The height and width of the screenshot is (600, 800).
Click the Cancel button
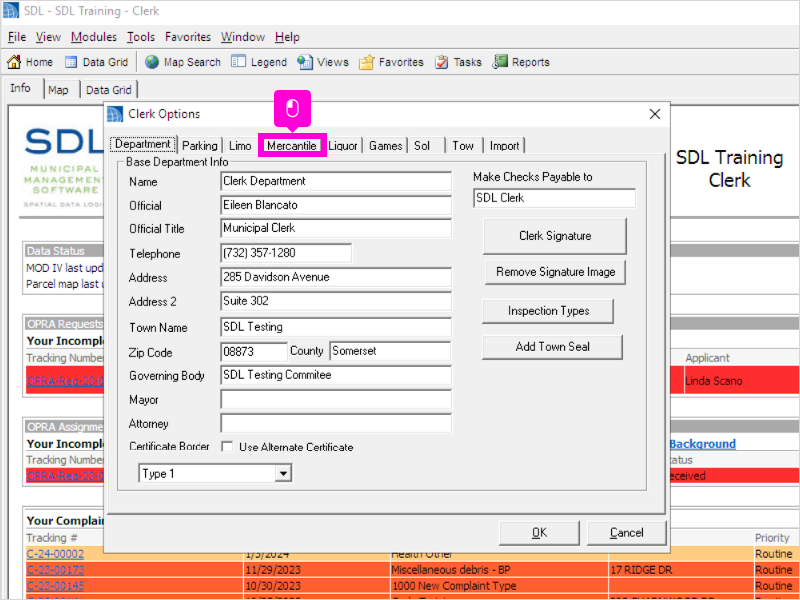627,533
